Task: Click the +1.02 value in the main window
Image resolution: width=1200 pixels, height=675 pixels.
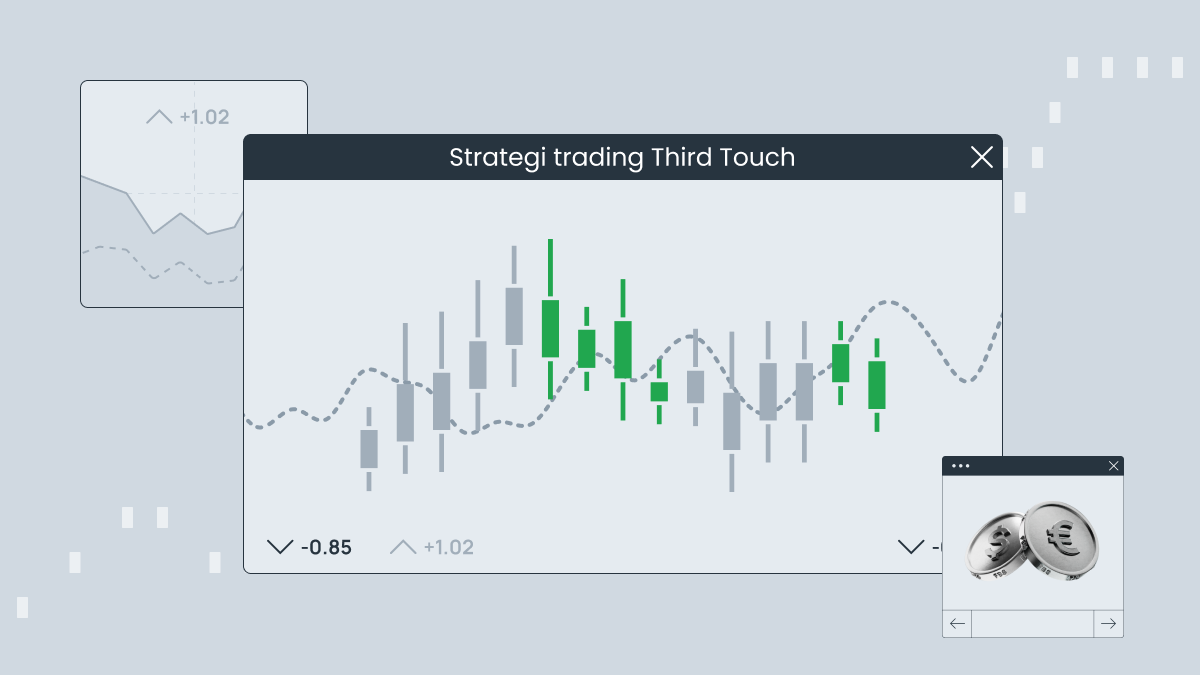Action: pos(448,548)
